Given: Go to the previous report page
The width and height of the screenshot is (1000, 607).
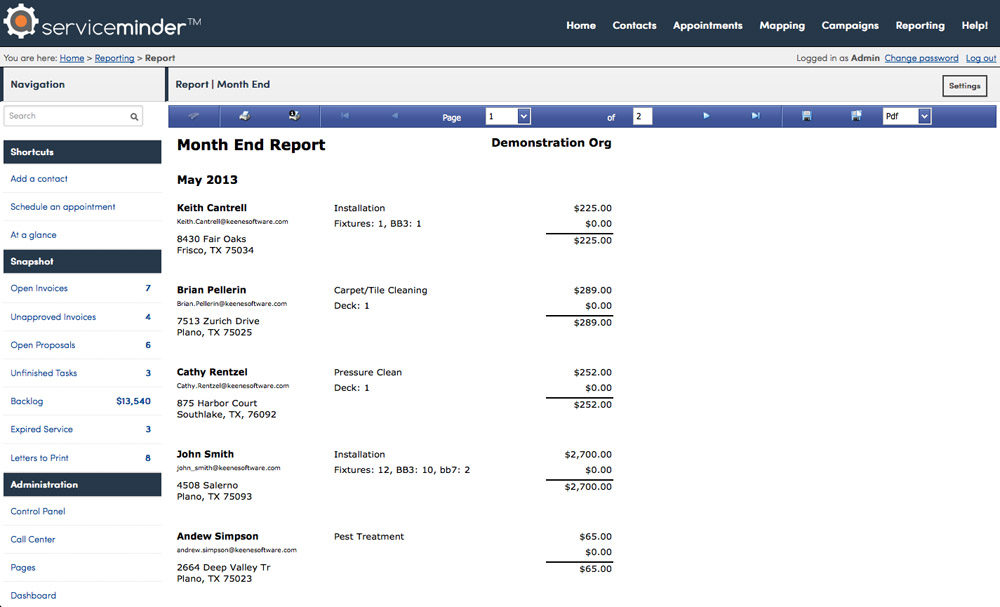Looking at the screenshot, I should [x=394, y=116].
